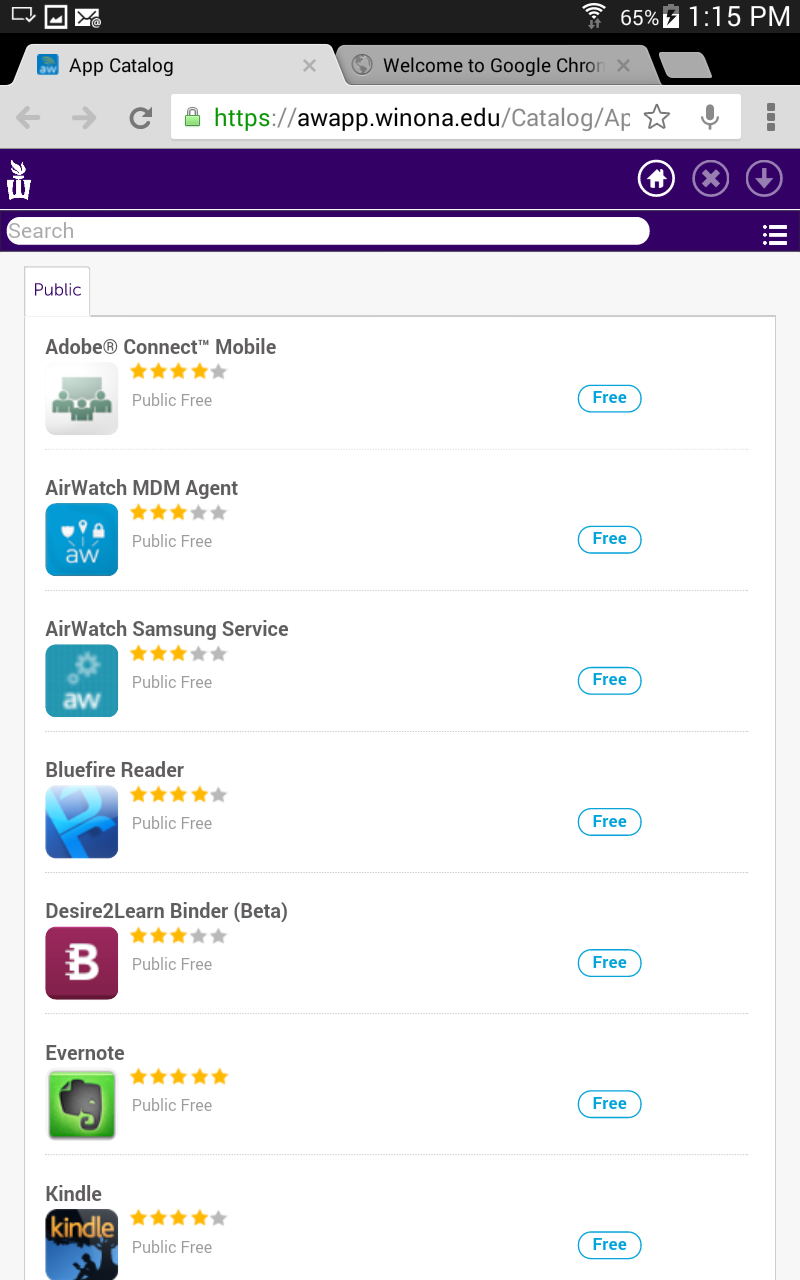Image resolution: width=800 pixels, height=1280 pixels.
Task: Open Chrome's three-dot overflow menu
Action: [x=771, y=118]
